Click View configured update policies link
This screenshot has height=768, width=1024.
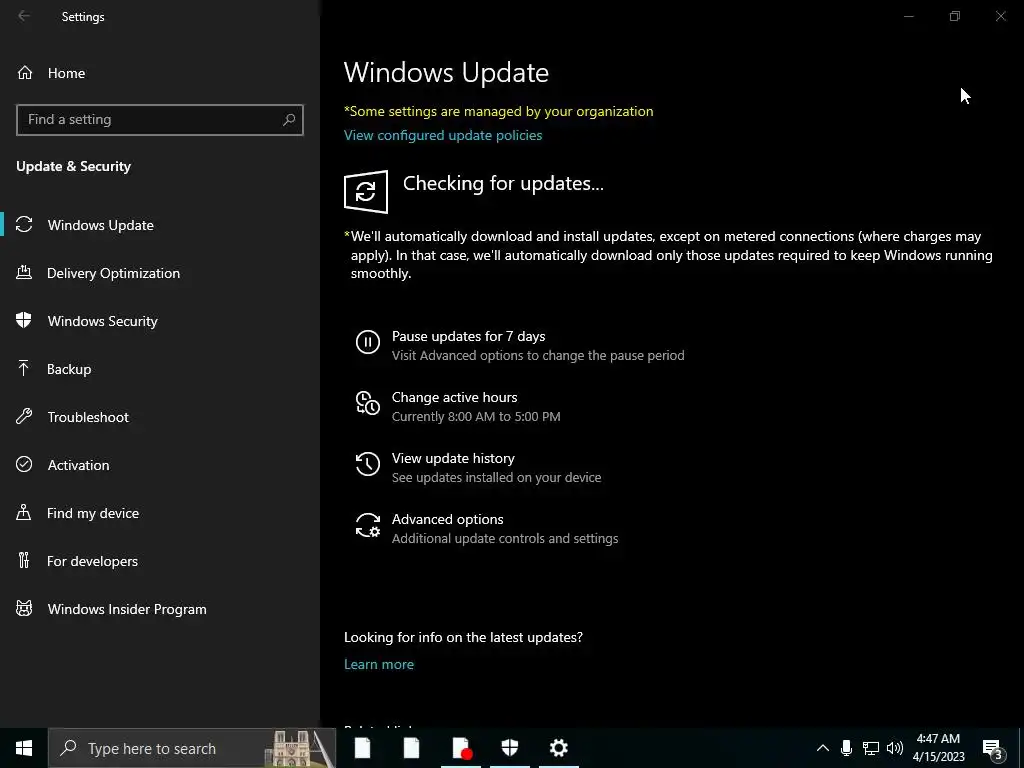[x=443, y=135]
